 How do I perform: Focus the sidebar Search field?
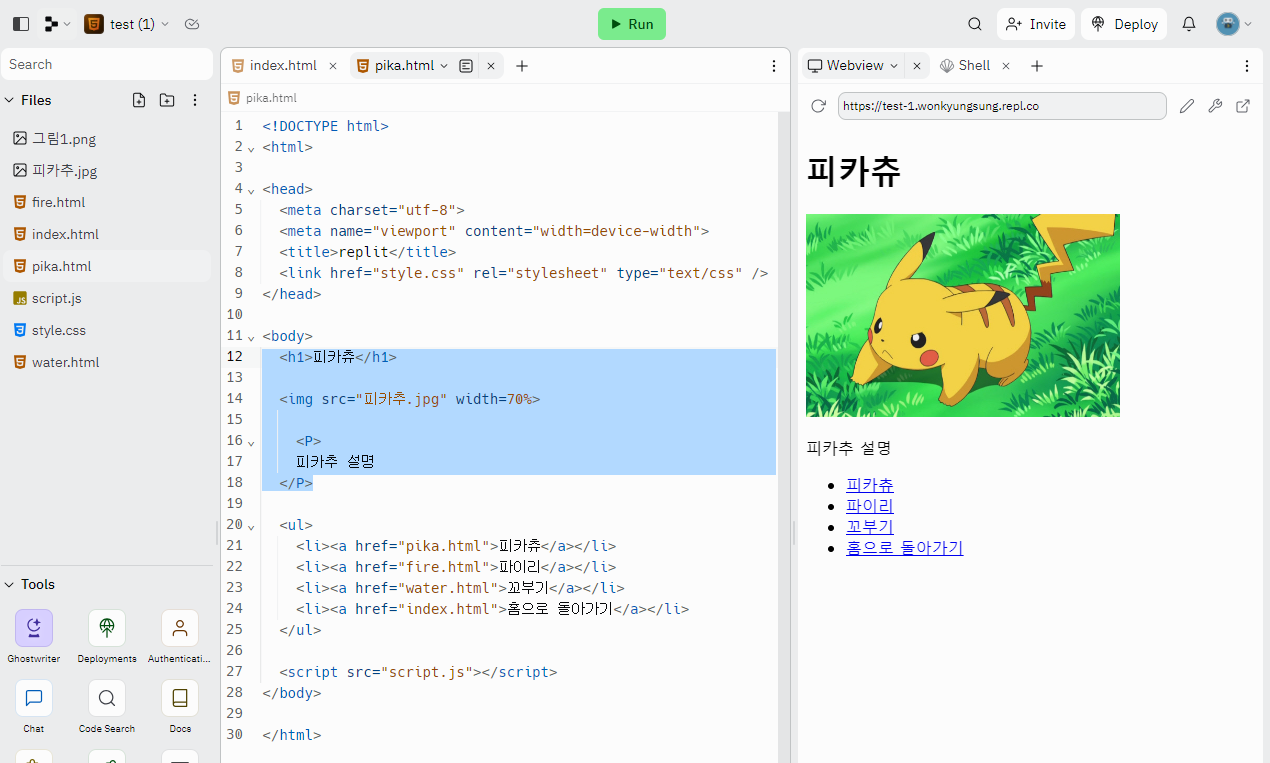click(108, 64)
